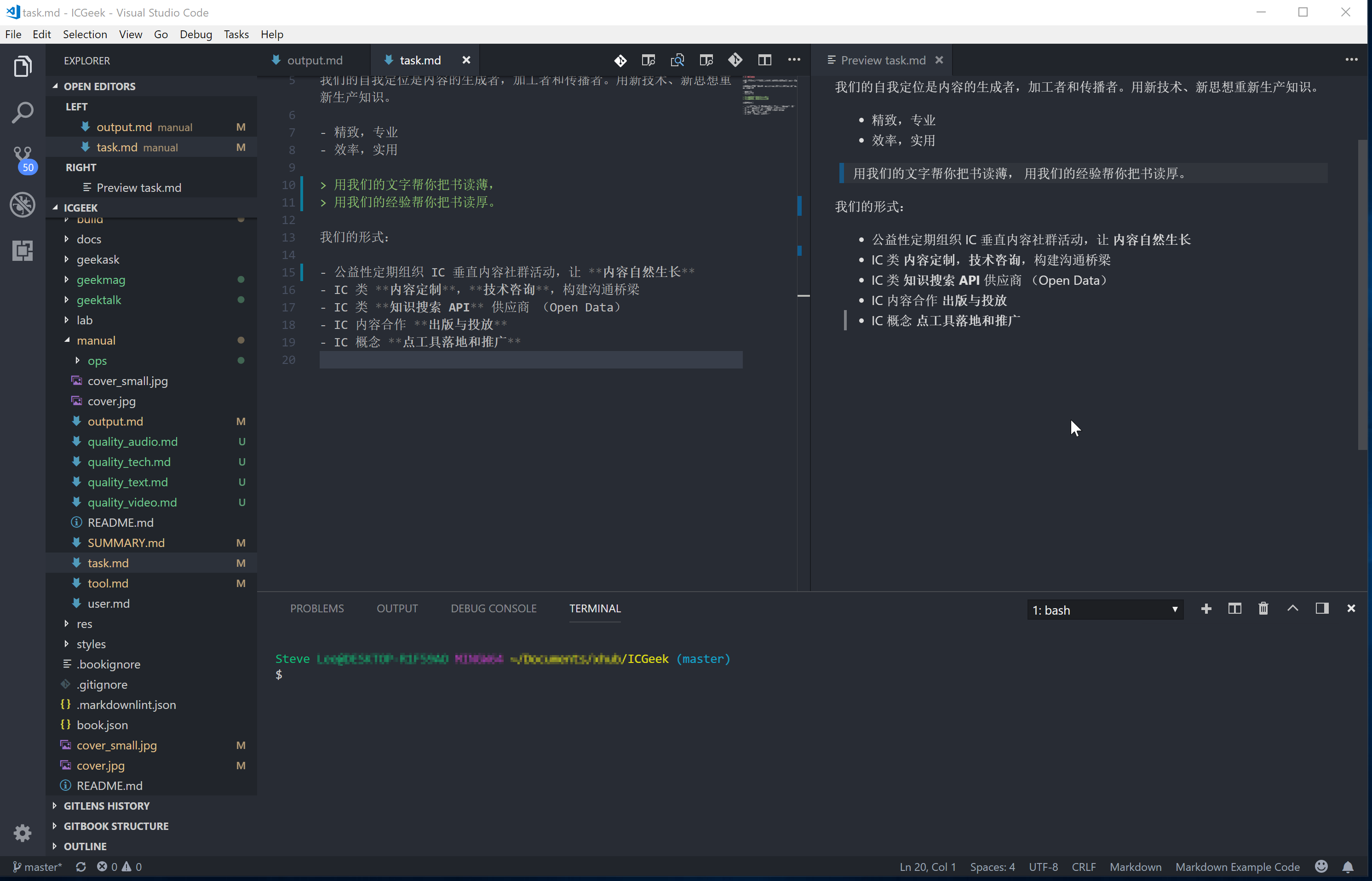The height and width of the screenshot is (881, 1372).
Task: Change language mode via Markdown status item
Action: click(1135, 867)
